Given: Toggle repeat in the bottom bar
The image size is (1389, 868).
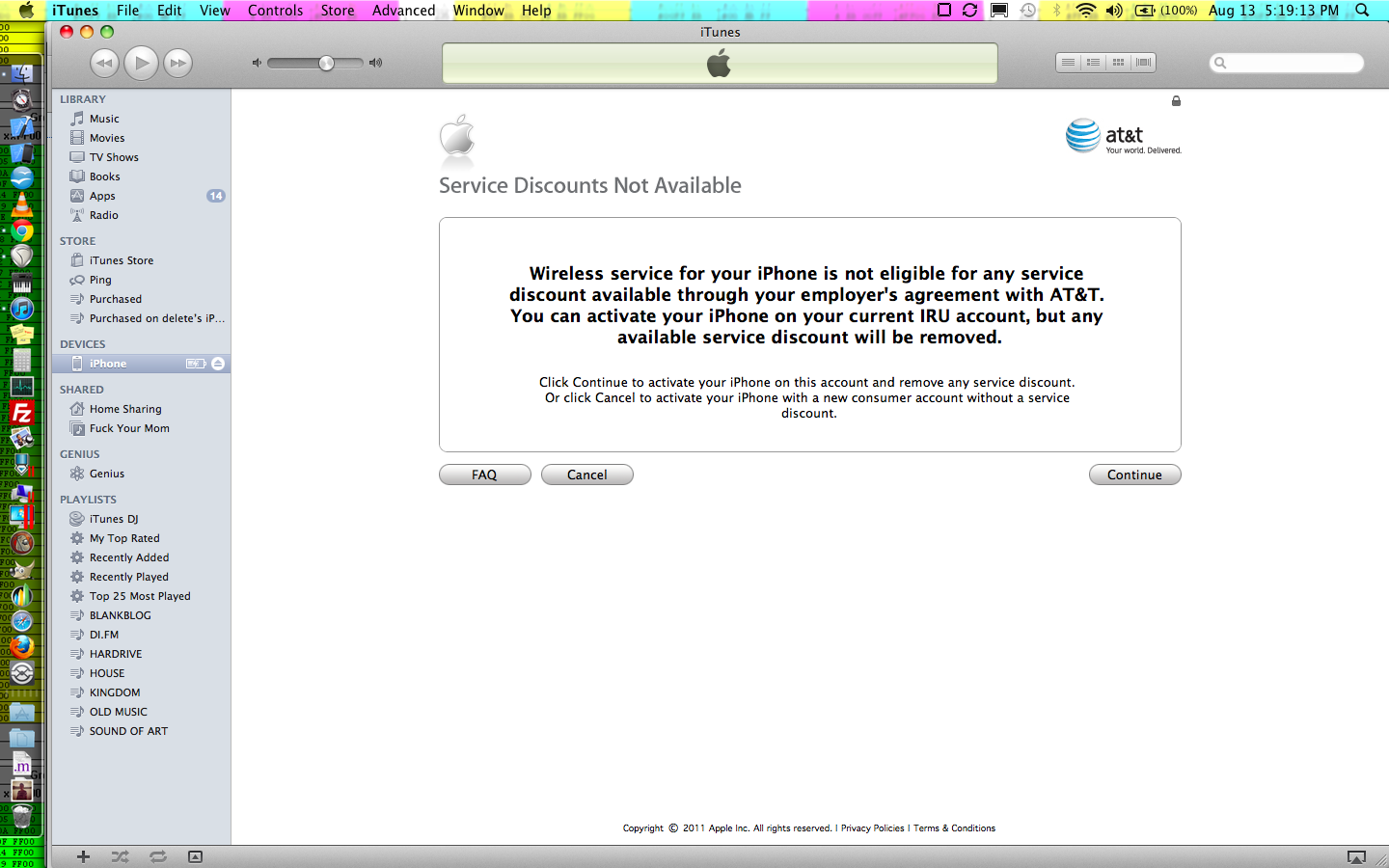Looking at the screenshot, I should [x=158, y=856].
